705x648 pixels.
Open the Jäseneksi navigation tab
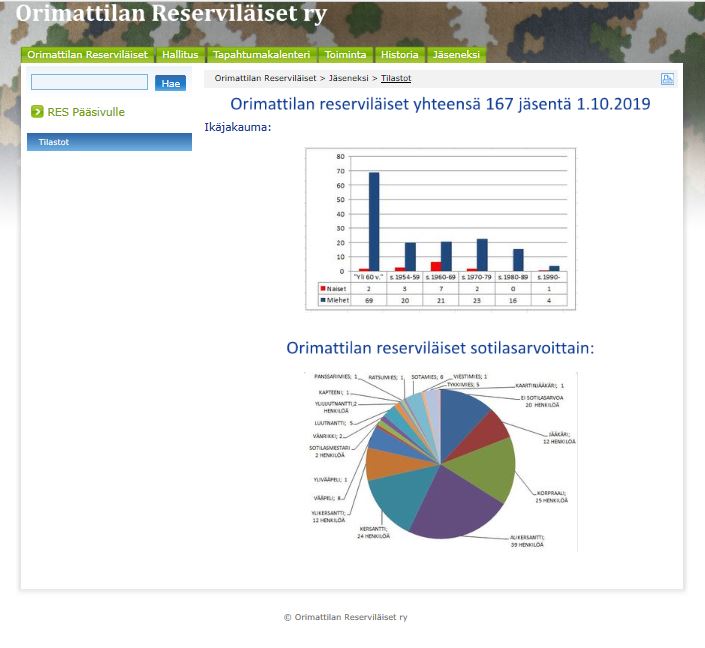pyautogui.click(x=455, y=55)
